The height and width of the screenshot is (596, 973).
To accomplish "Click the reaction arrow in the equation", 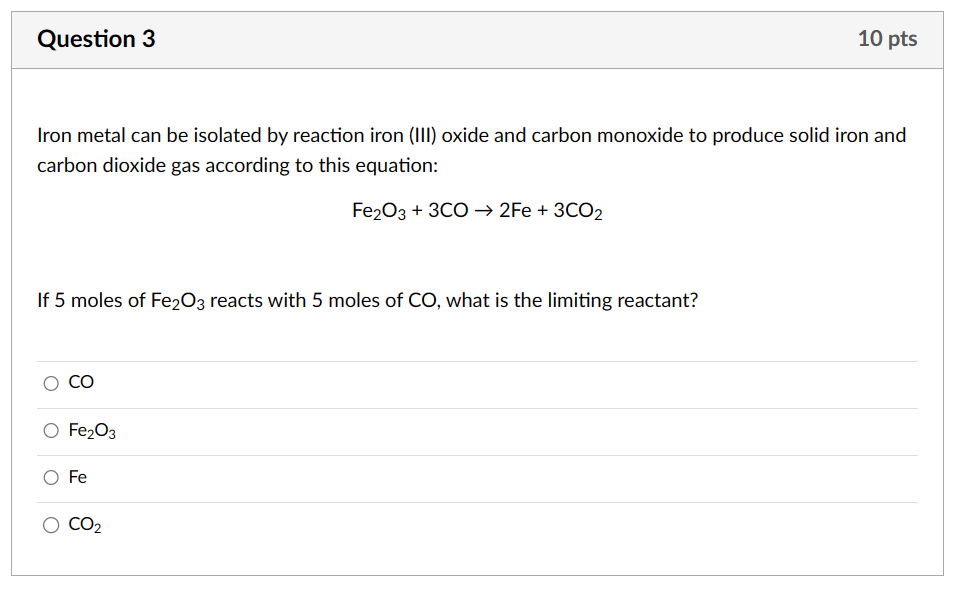I will pos(483,211).
